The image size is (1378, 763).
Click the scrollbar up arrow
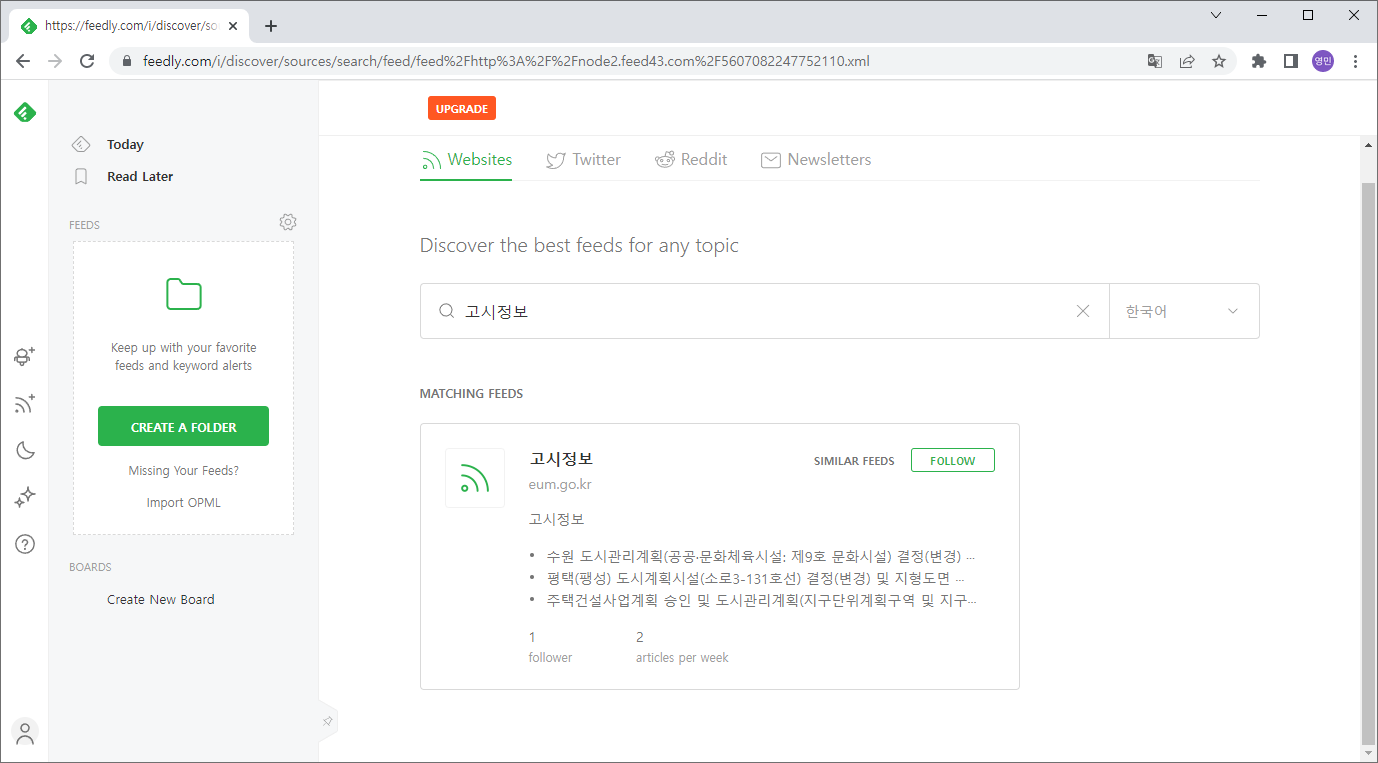1369,145
